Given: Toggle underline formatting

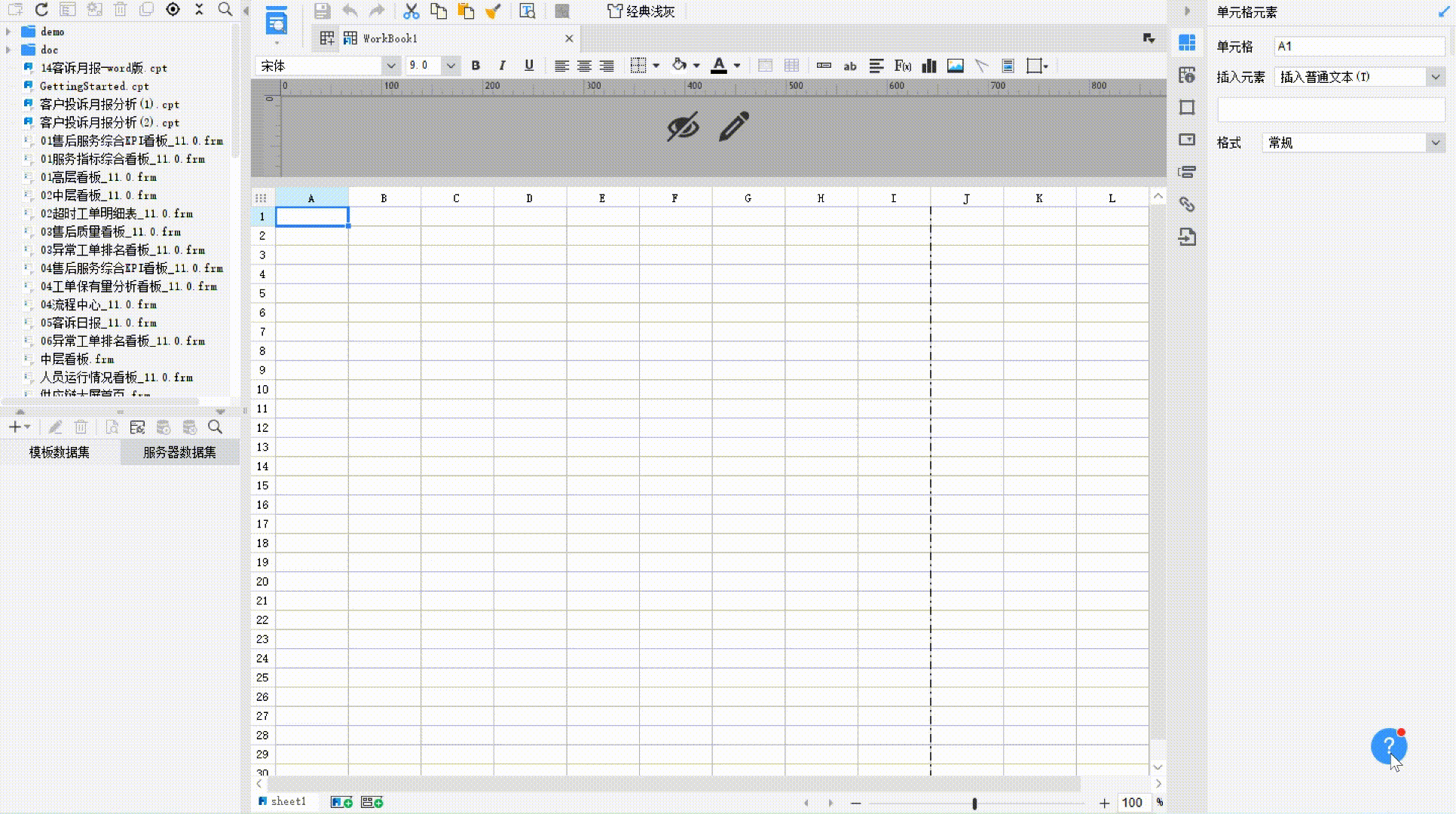Looking at the screenshot, I should click(x=529, y=66).
